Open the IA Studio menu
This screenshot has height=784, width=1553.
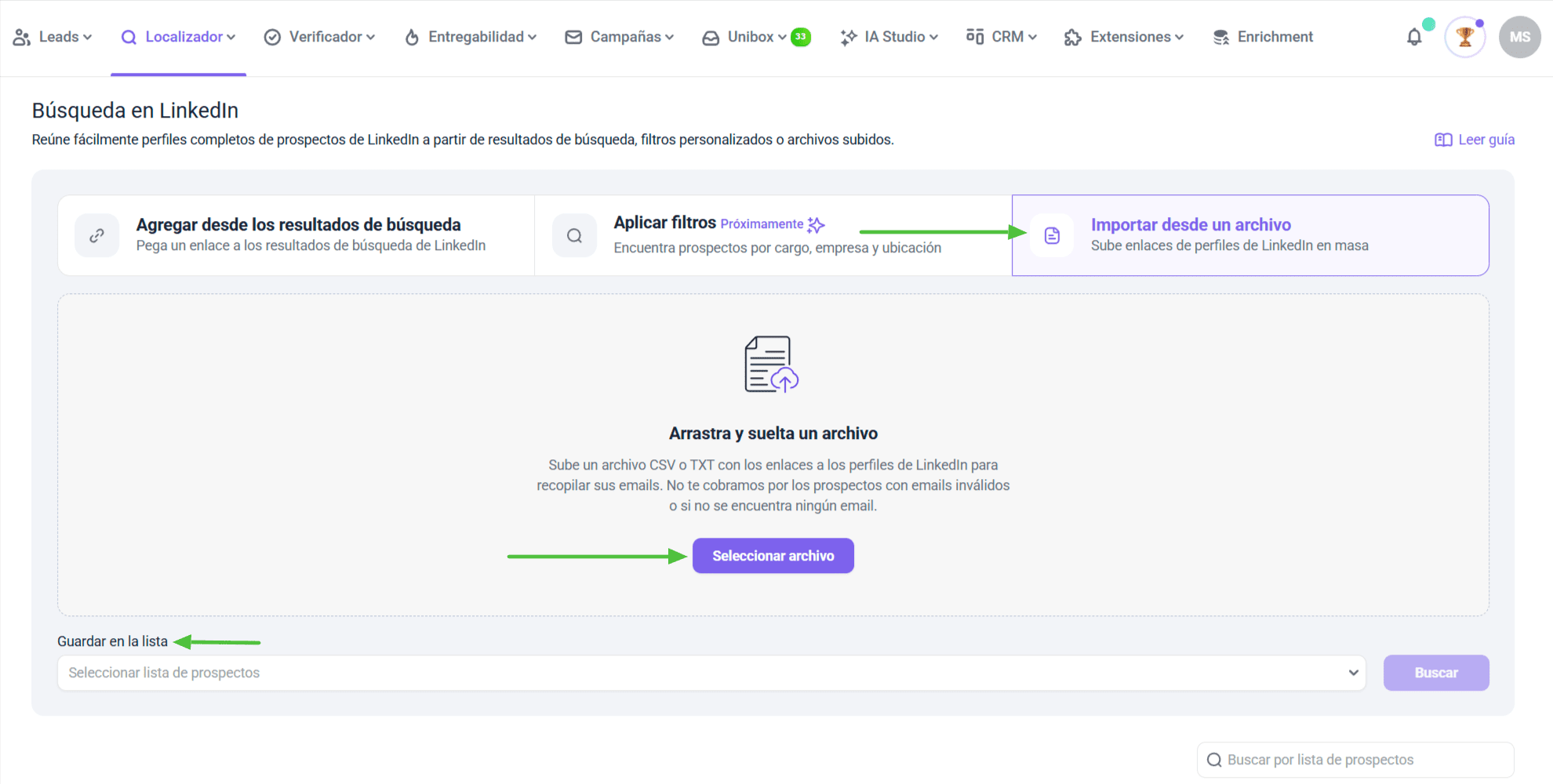pos(889,37)
